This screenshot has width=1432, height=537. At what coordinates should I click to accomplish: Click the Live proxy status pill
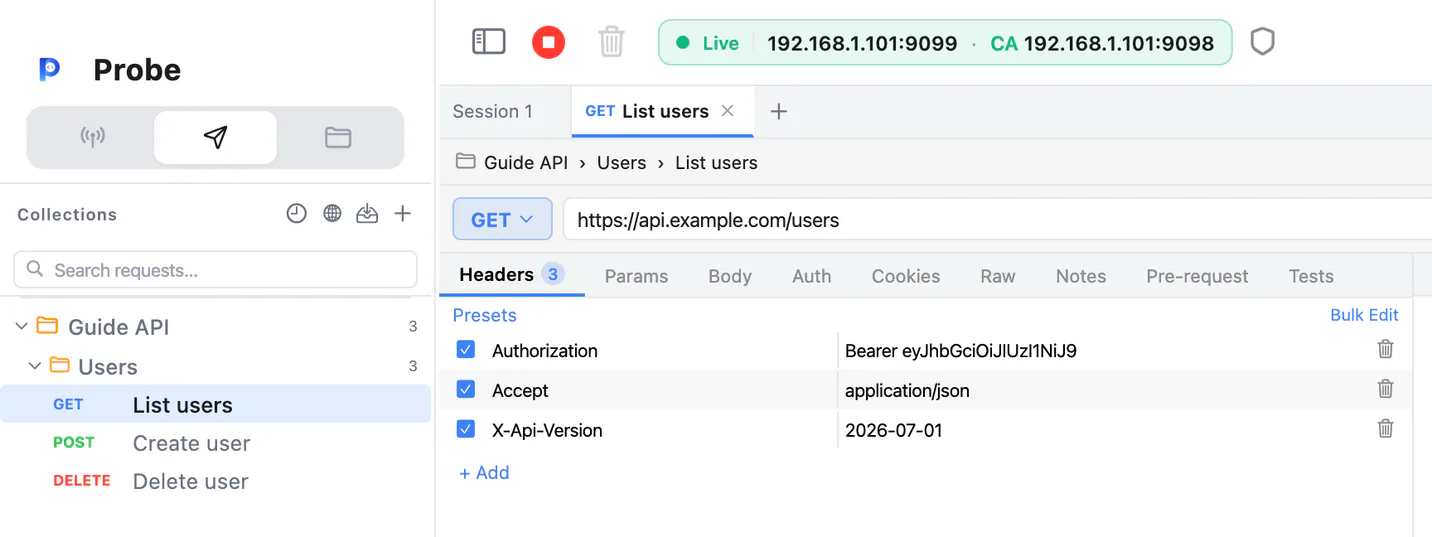coord(945,42)
